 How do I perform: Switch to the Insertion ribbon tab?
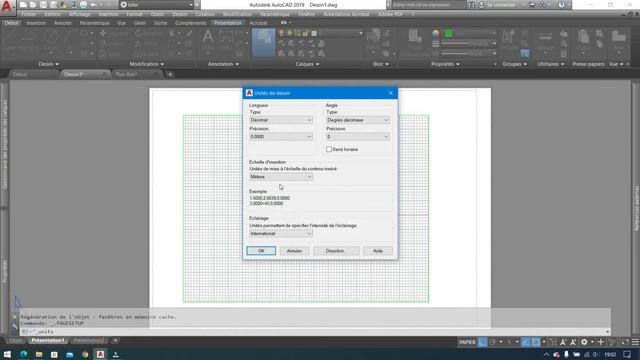point(36,23)
